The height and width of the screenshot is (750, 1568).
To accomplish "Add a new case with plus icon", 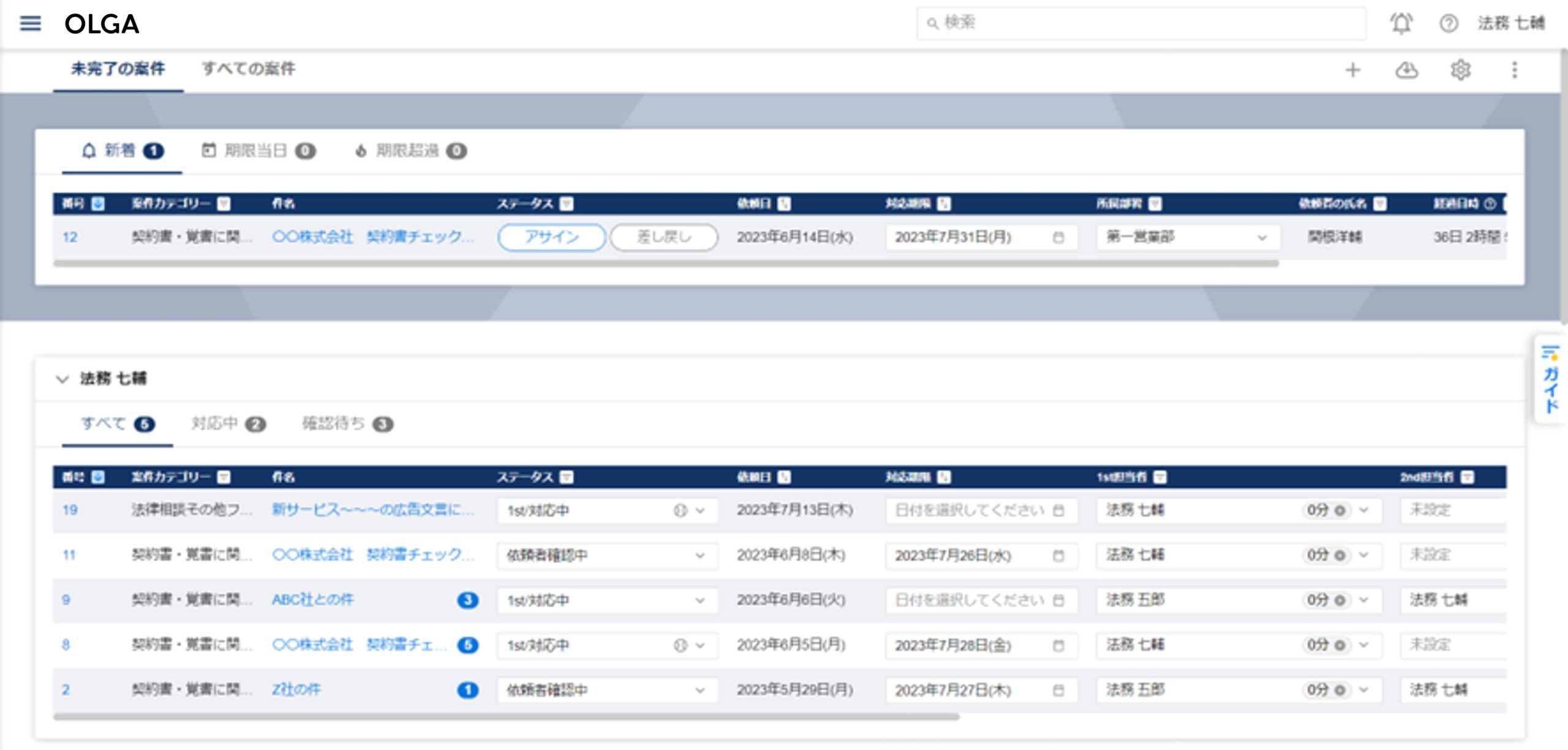I will click(x=1352, y=70).
